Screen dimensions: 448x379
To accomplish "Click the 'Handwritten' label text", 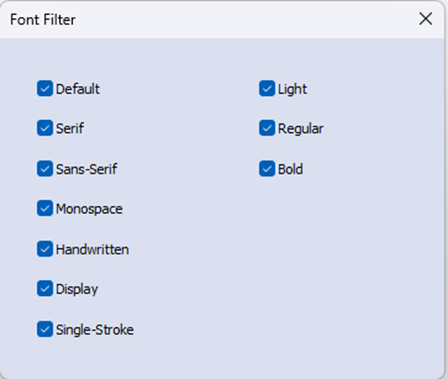I will coord(92,249).
